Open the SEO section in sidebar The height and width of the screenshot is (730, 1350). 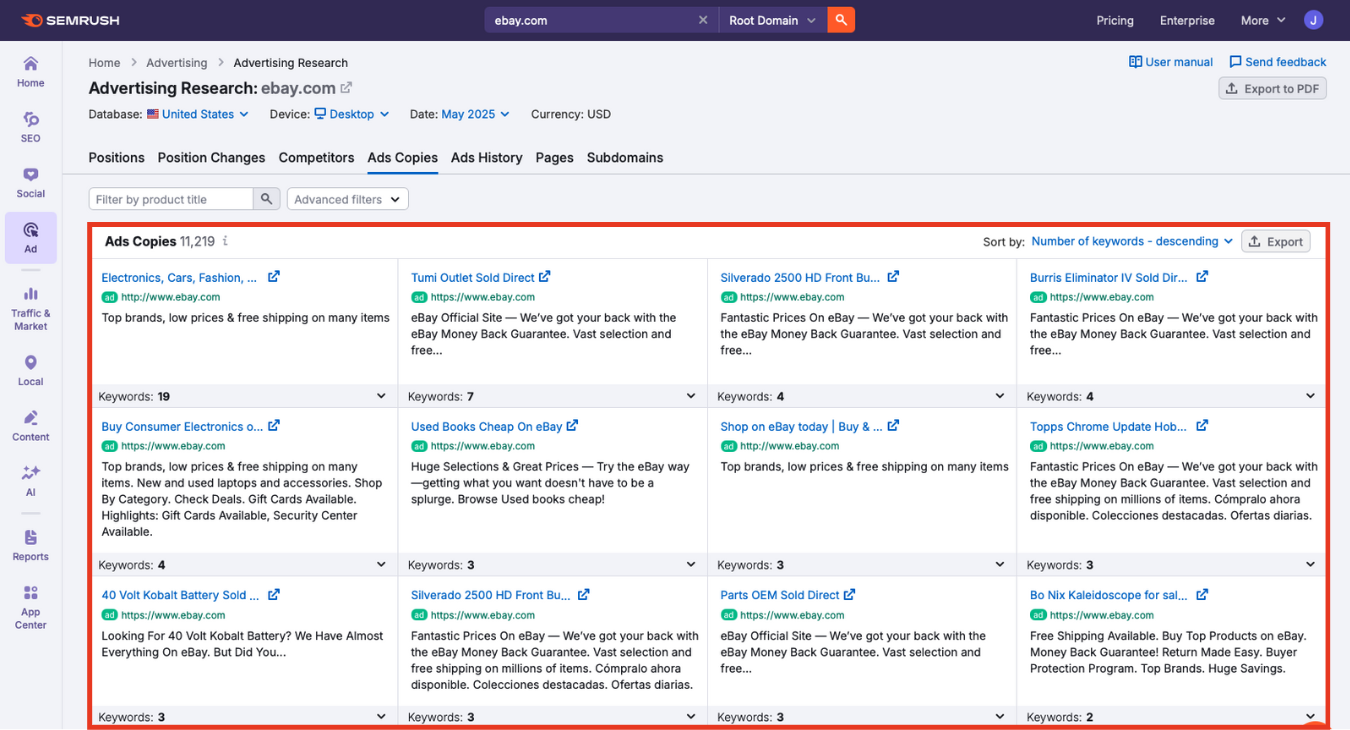pos(30,126)
